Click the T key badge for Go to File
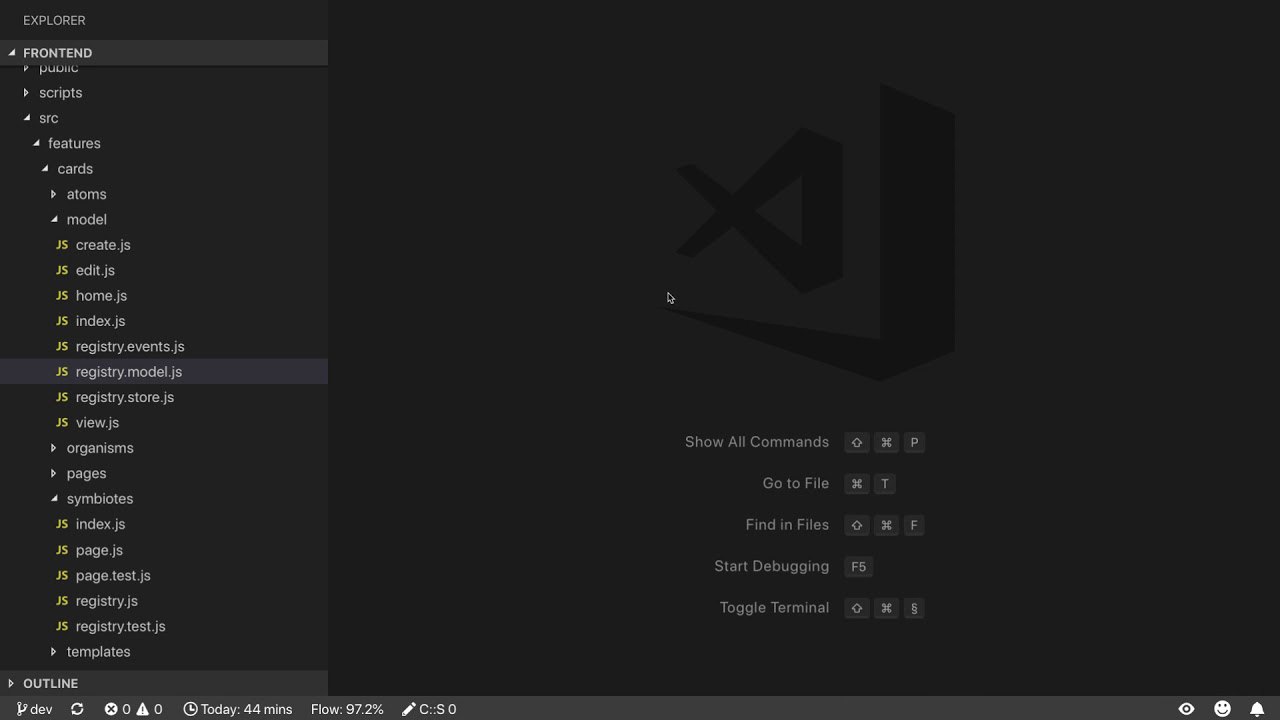The height and width of the screenshot is (720, 1280). (x=885, y=483)
